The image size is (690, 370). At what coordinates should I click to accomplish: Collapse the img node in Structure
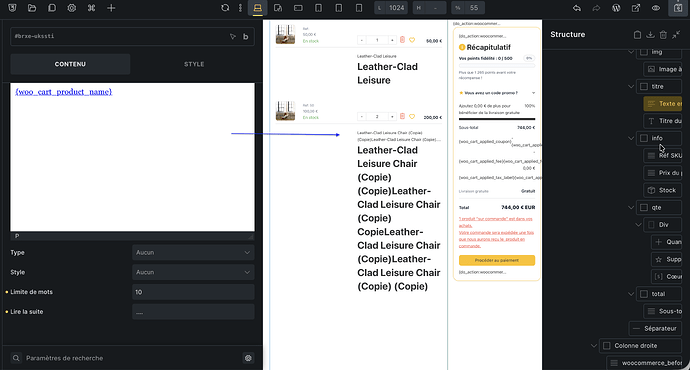coord(631,52)
